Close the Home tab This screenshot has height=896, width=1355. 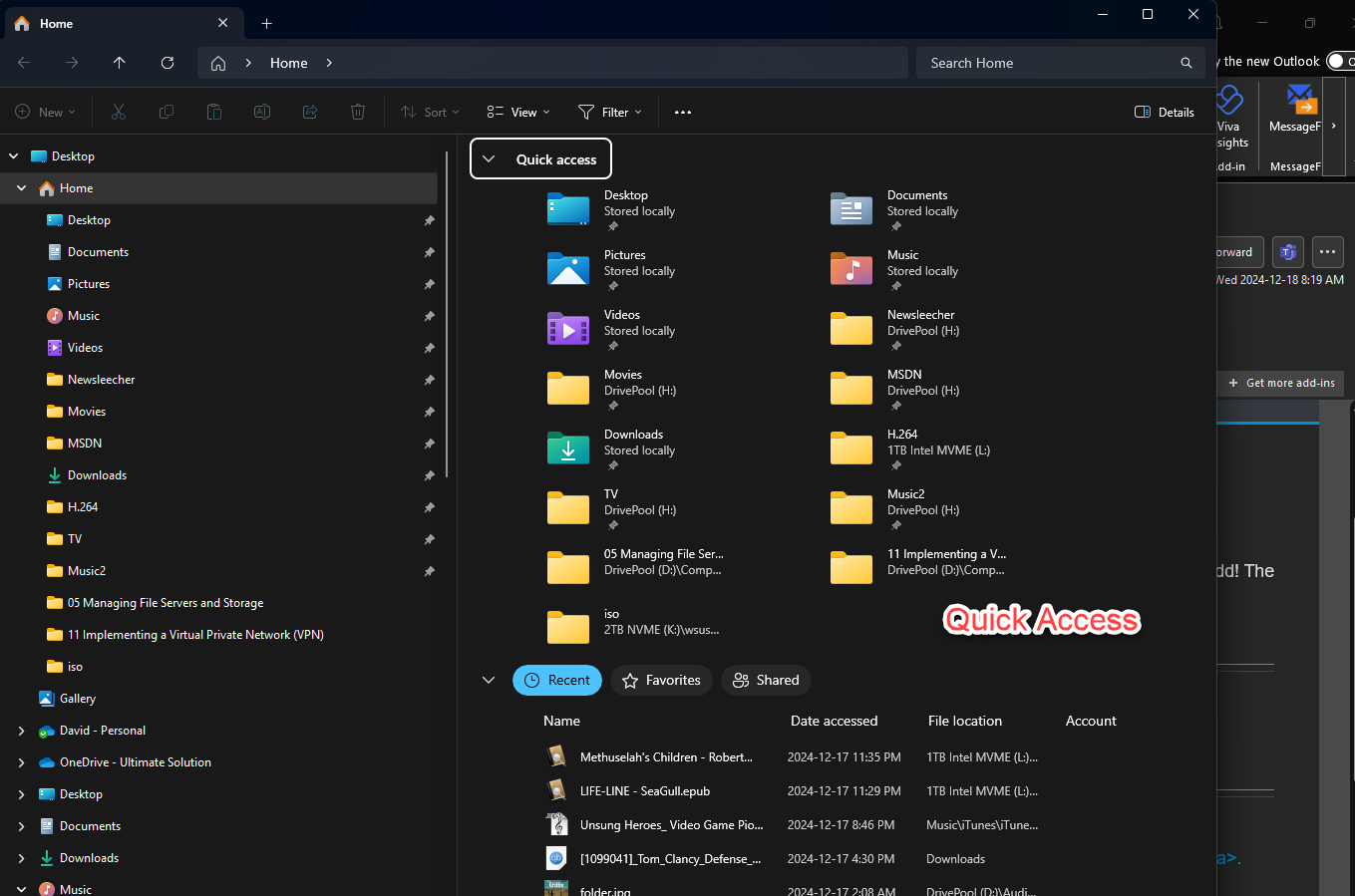[222, 23]
